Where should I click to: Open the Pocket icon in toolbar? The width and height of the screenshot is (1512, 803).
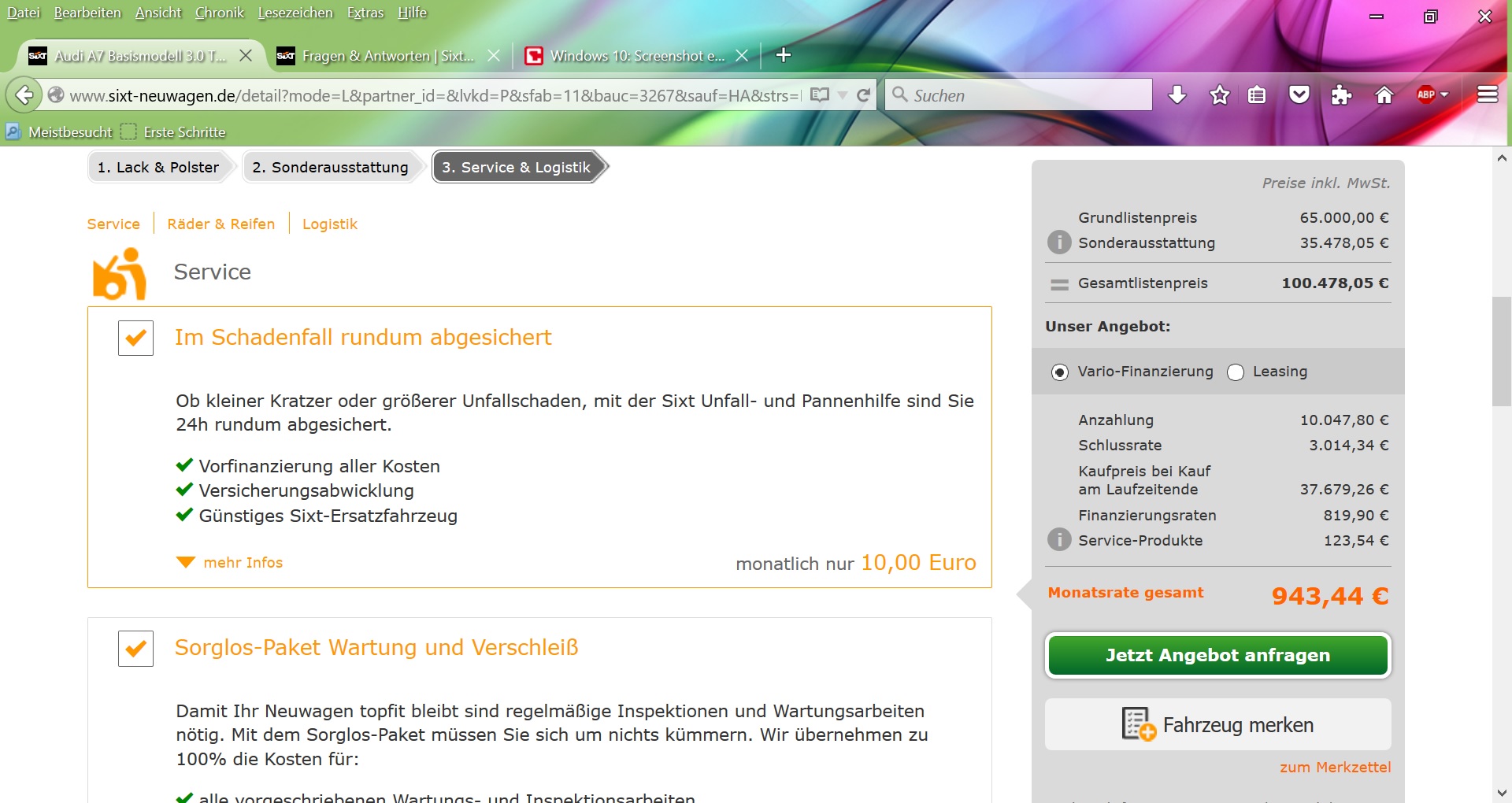pos(1299,95)
